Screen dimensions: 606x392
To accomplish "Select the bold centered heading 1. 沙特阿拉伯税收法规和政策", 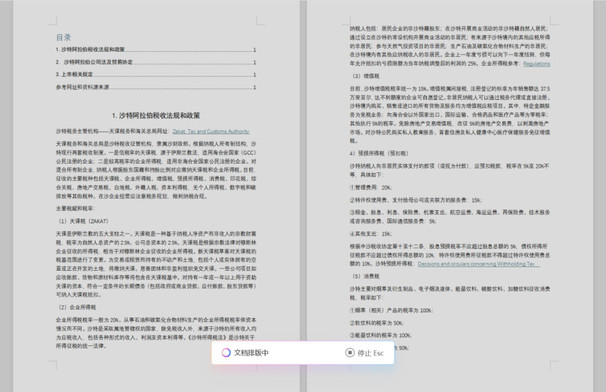I will [156, 115].
